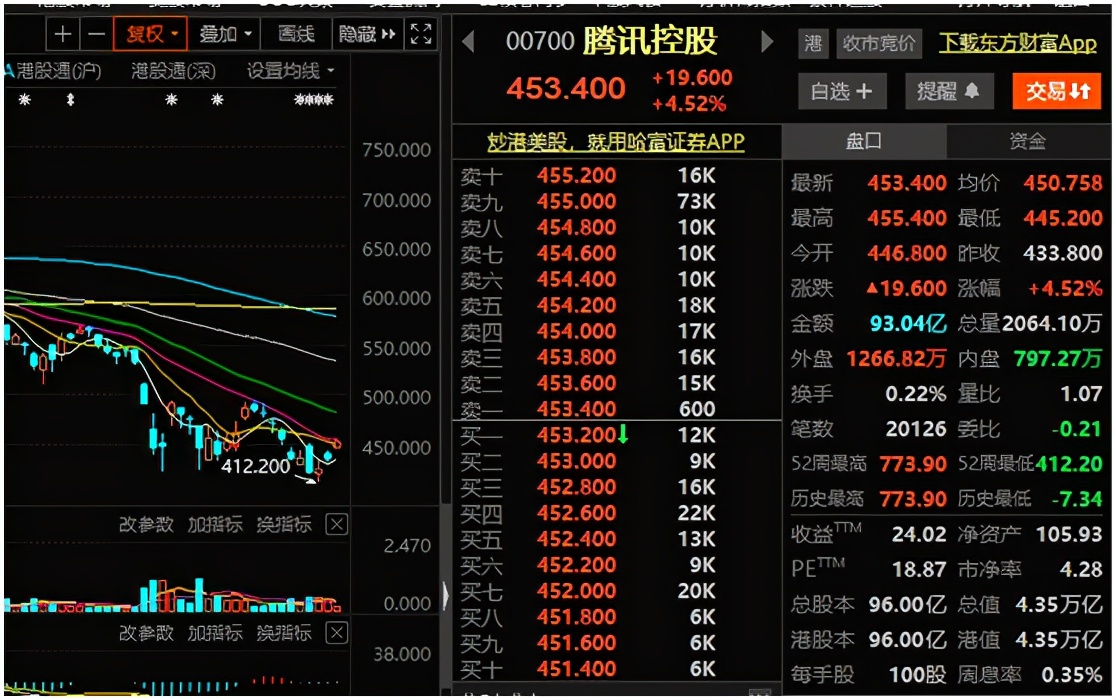Image resolution: width=1116 pixels, height=700 pixels.
Task: Click the panel splitter collapse arrow handle
Action: click(445, 597)
